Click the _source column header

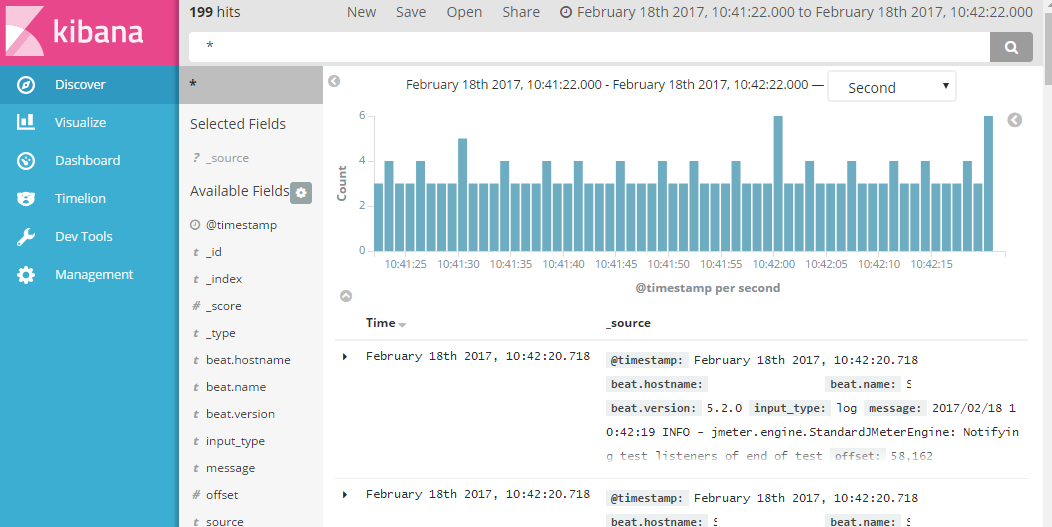pyautogui.click(x=628, y=323)
